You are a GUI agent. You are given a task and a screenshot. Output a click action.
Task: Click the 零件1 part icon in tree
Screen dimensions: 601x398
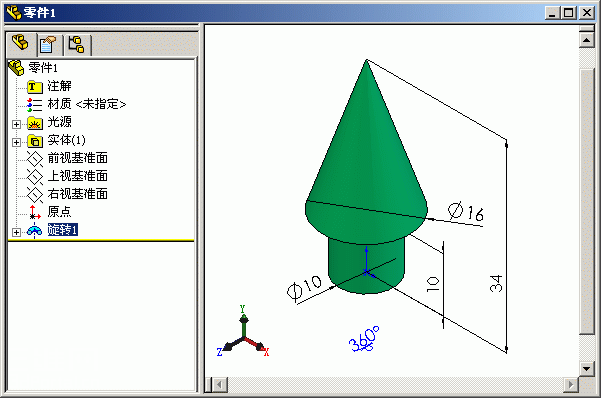point(16,68)
